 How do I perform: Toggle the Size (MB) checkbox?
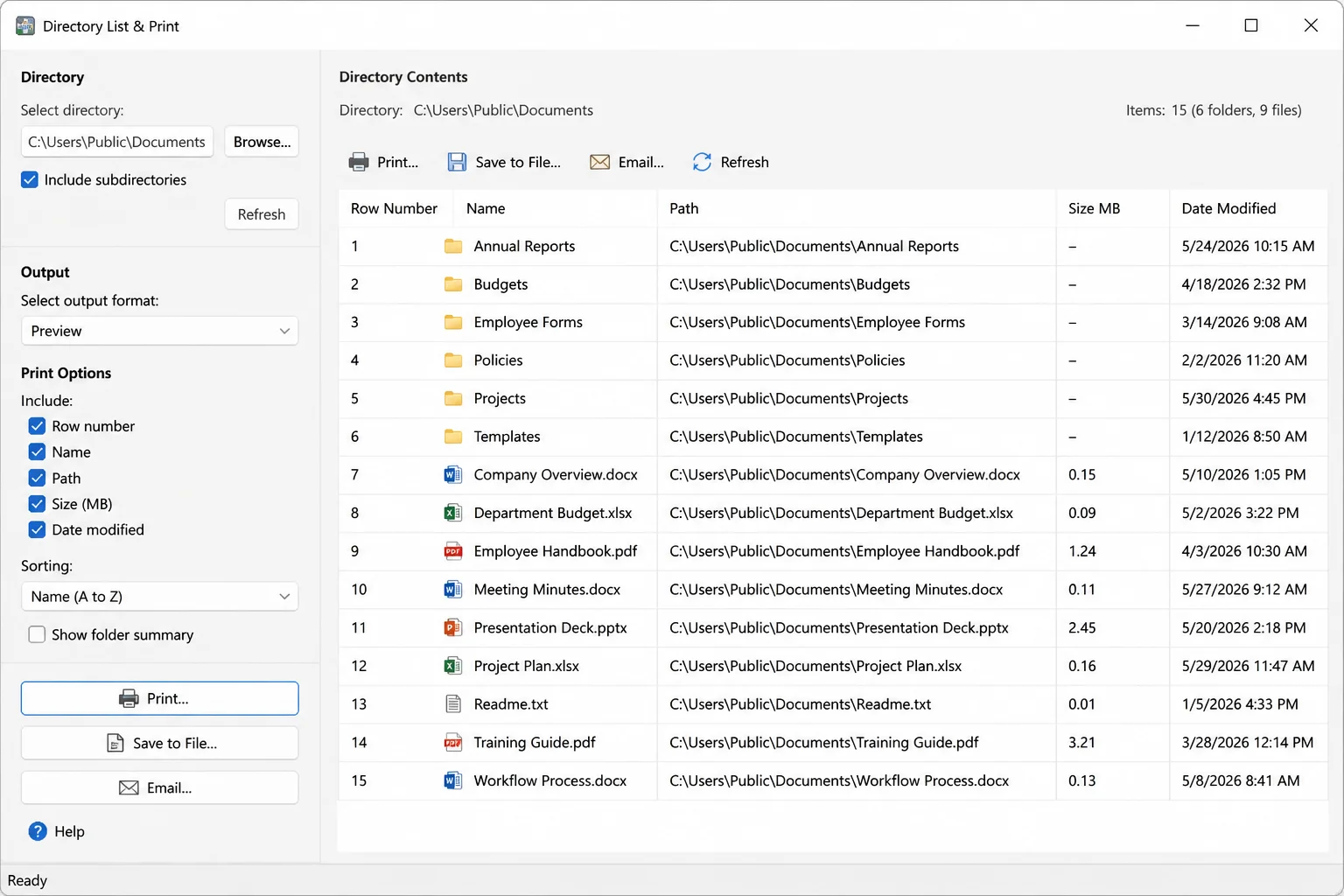tap(37, 503)
